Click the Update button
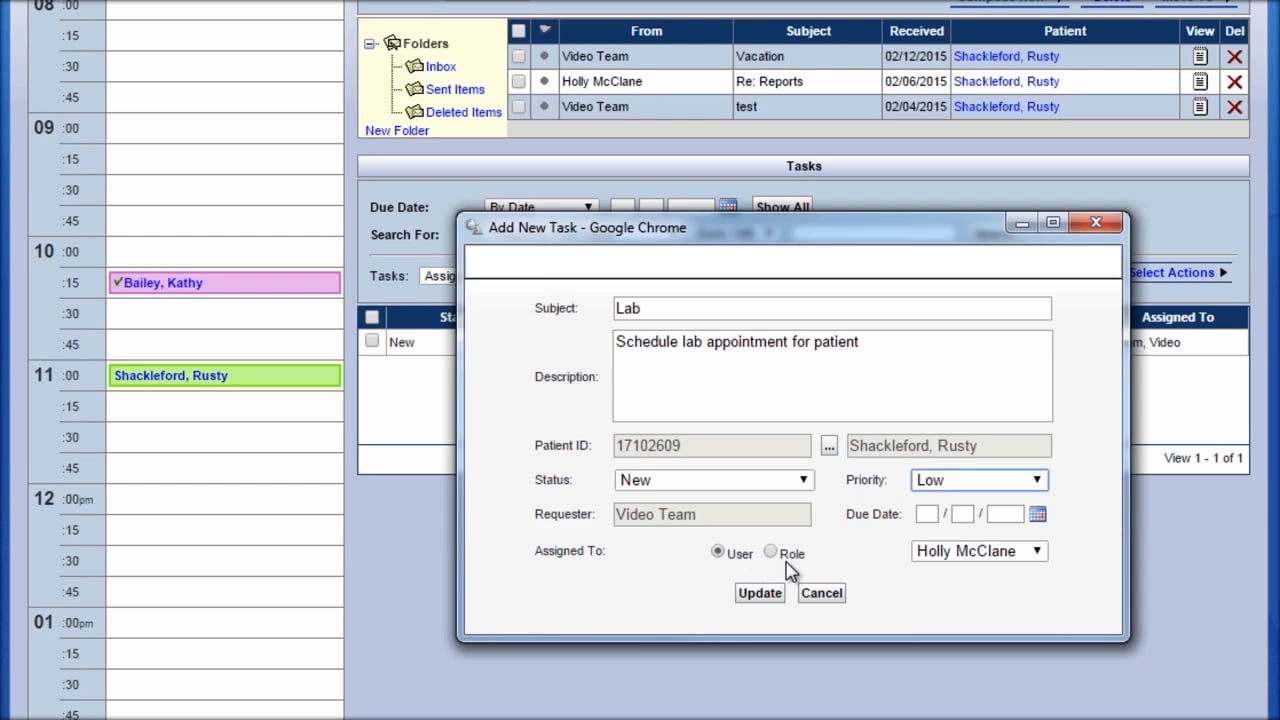Screen dimensions: 1280x720 (760, 593)
